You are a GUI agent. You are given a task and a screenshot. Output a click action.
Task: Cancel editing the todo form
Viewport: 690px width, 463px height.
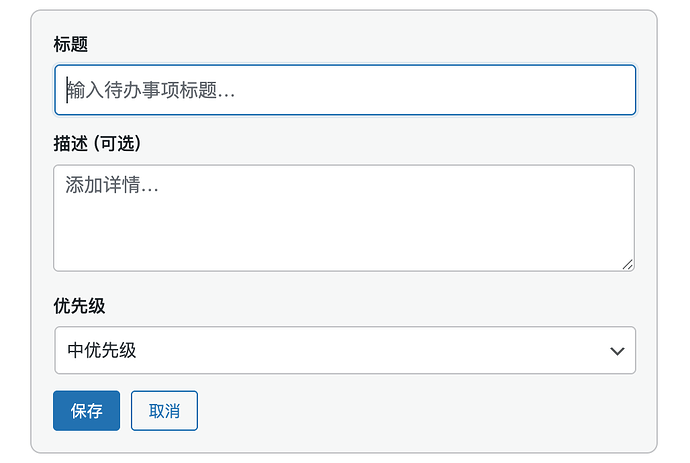click(x=164, y=411)
